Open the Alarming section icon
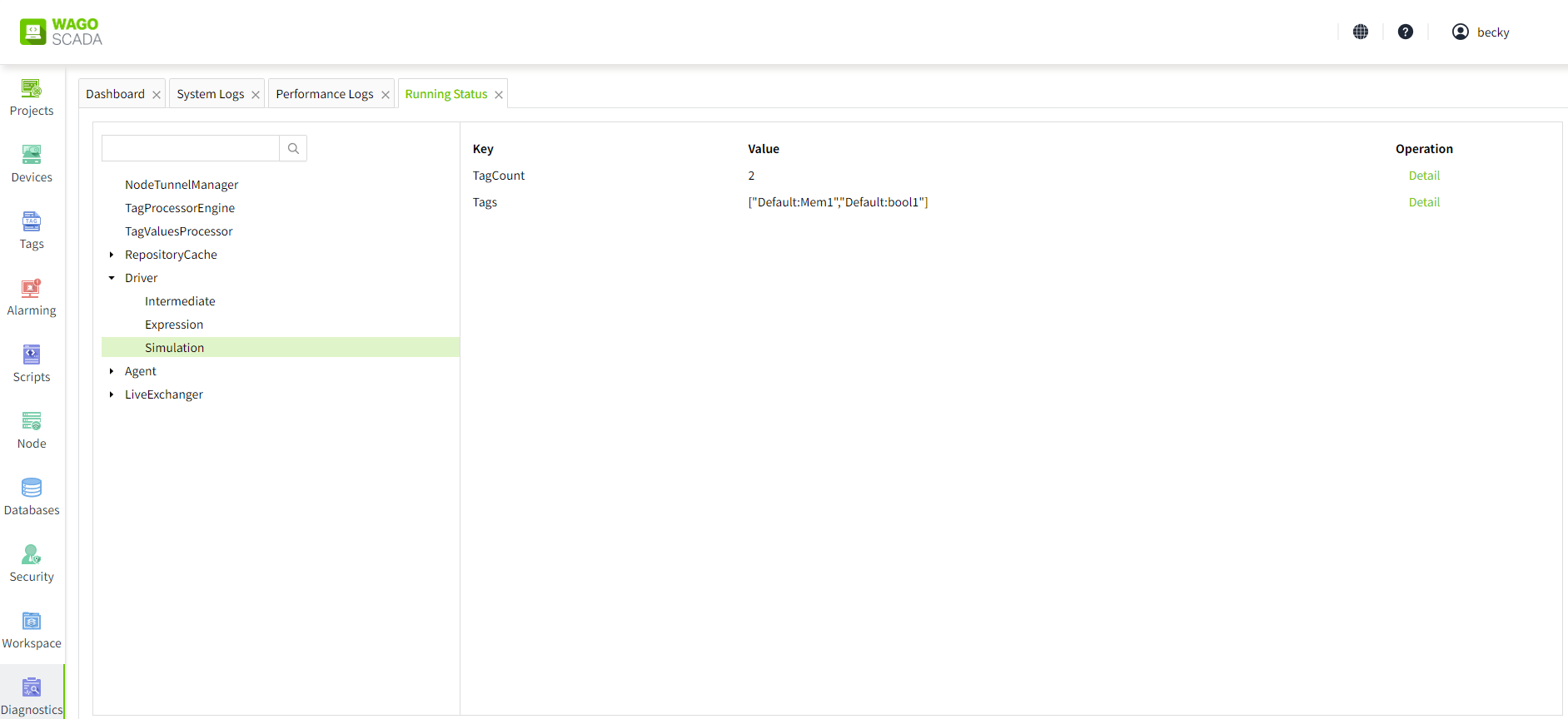 (32, 288)
